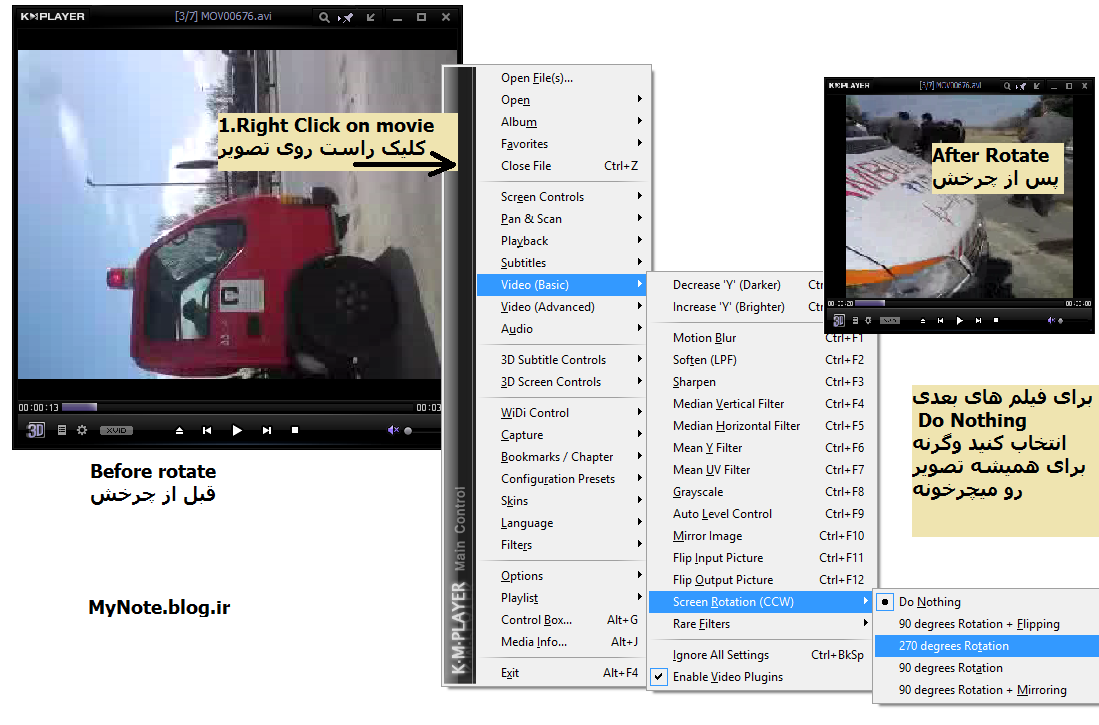Click Open File(s)... in context menu
The width and height of the screenshot is (1099, 725).
click(x=536, y=78)
